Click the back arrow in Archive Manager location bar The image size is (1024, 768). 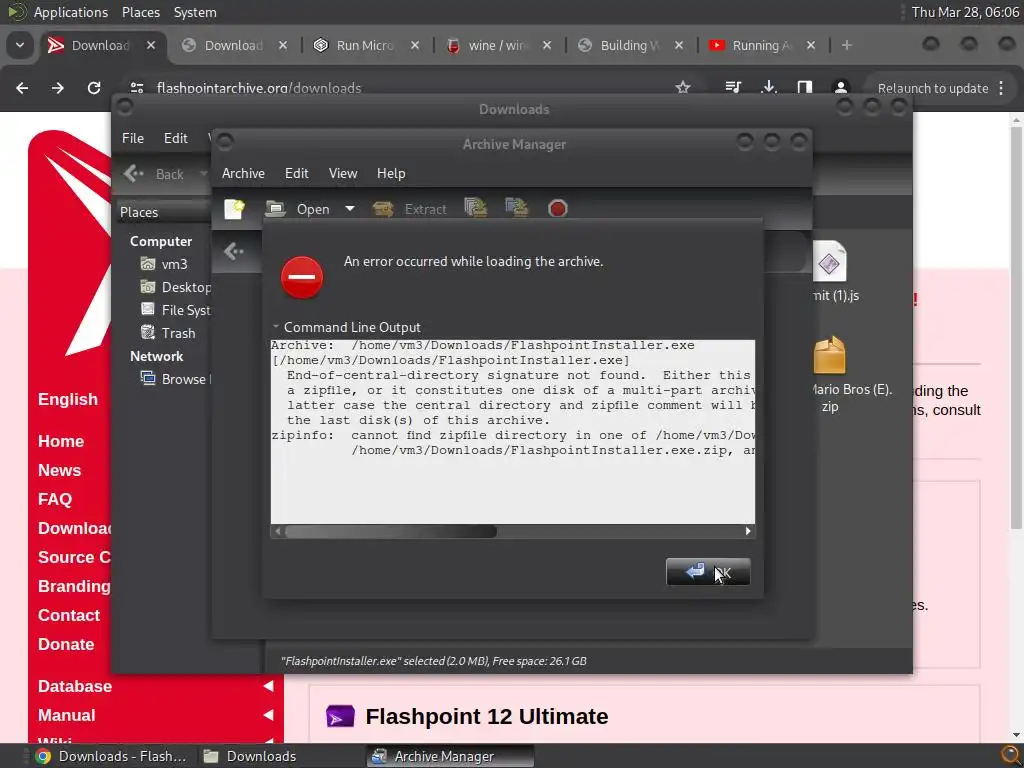(233, 251)
